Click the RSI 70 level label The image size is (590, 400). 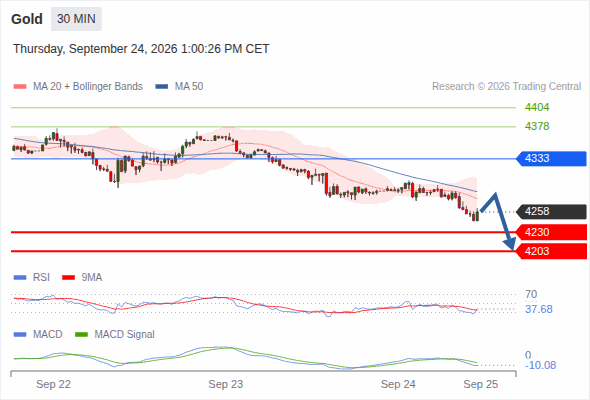531,294
